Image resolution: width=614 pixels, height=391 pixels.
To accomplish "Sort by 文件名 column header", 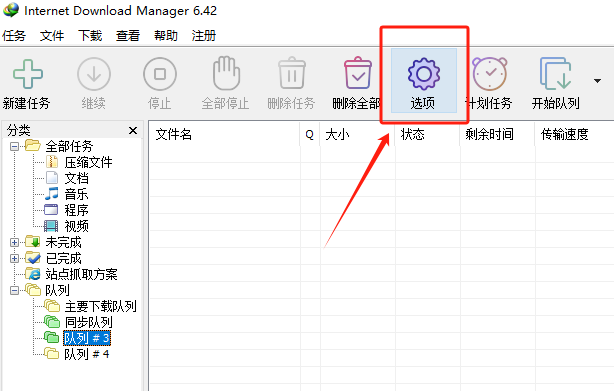I will [x=224, y=135].
